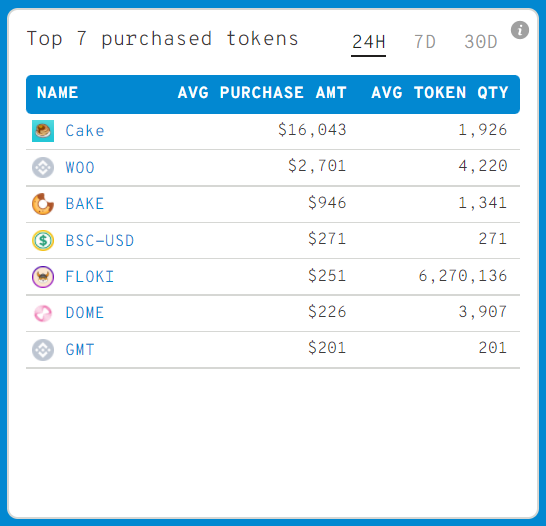Screen dimensions: 546x526
Task: Open the FLOKI token link
Action: coord(90,277)
